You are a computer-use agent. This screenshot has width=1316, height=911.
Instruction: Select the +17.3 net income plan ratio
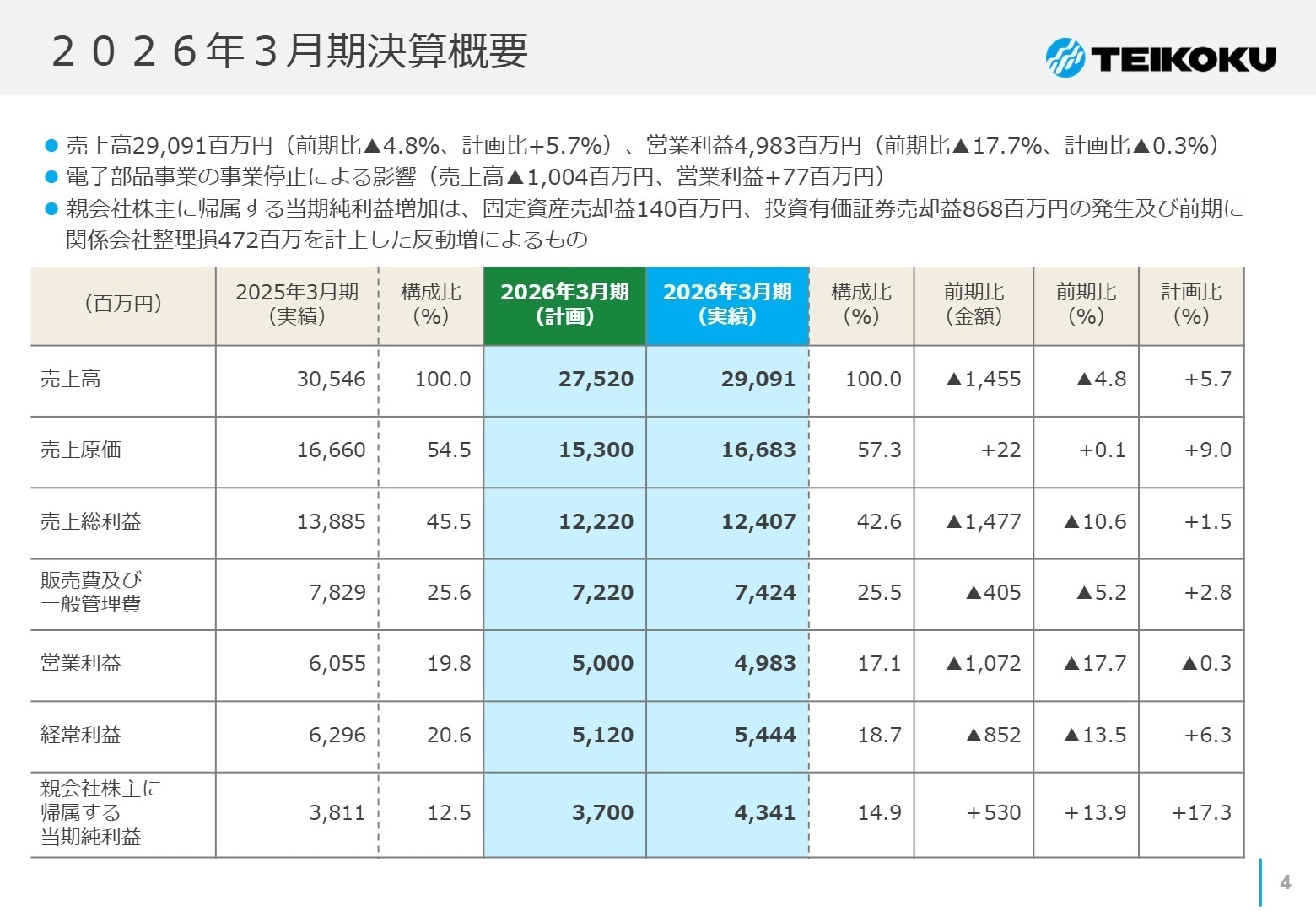pos(1201,813)
